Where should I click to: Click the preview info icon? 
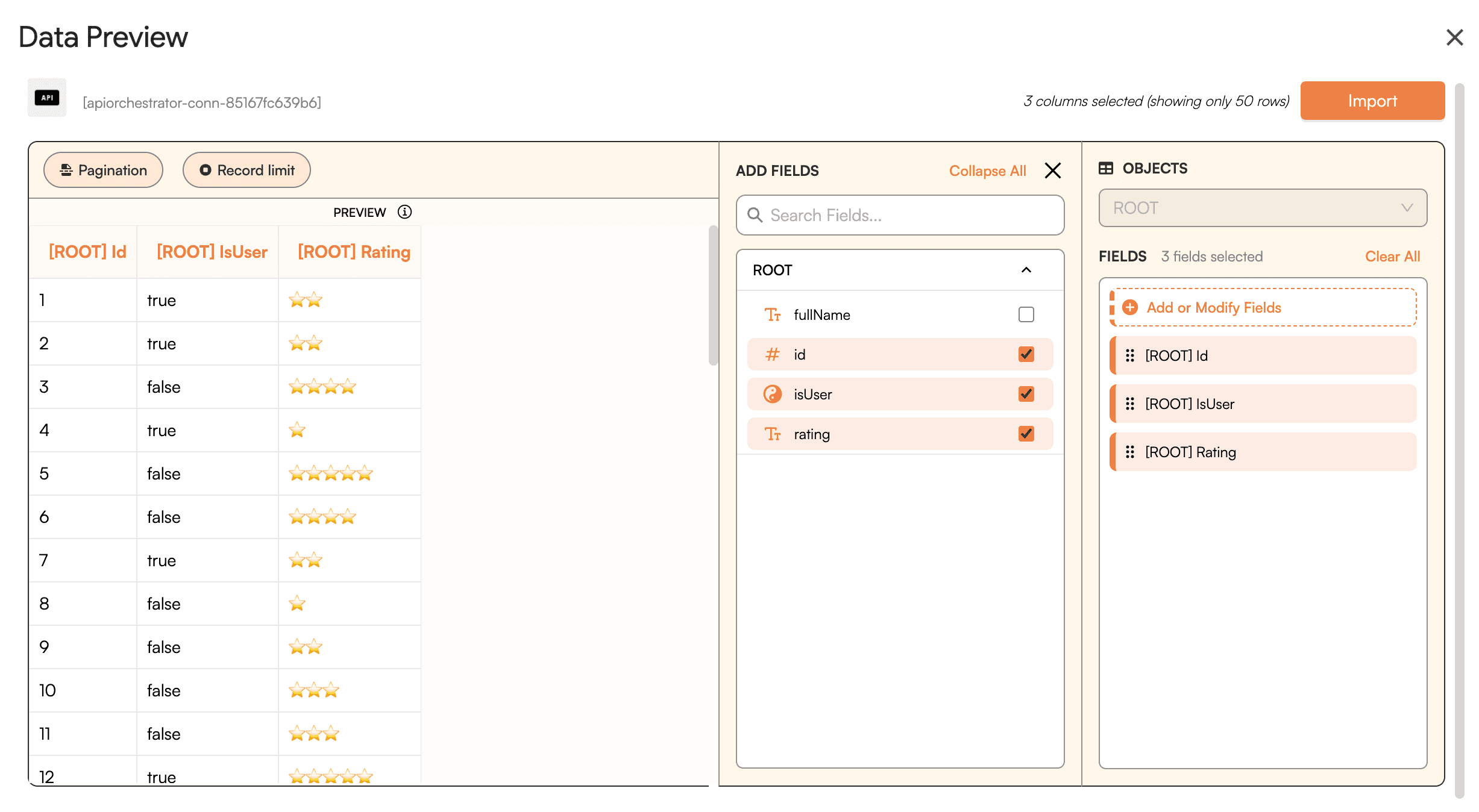[x=404, y=212]
